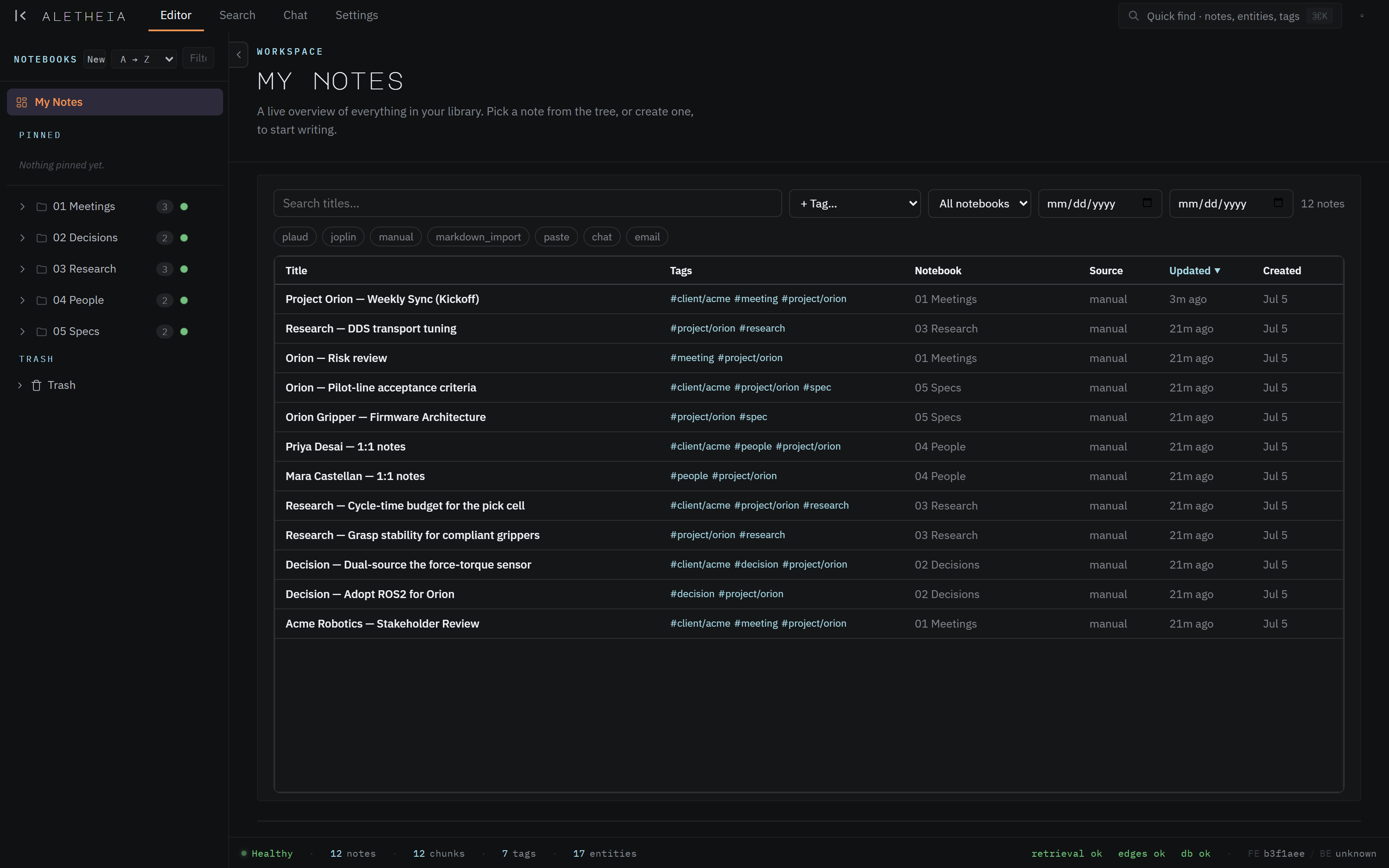The width and height of the screenshot is (1389, 868).
Task: Click the Trash bin icon
Action: click(x=36, y=385)
